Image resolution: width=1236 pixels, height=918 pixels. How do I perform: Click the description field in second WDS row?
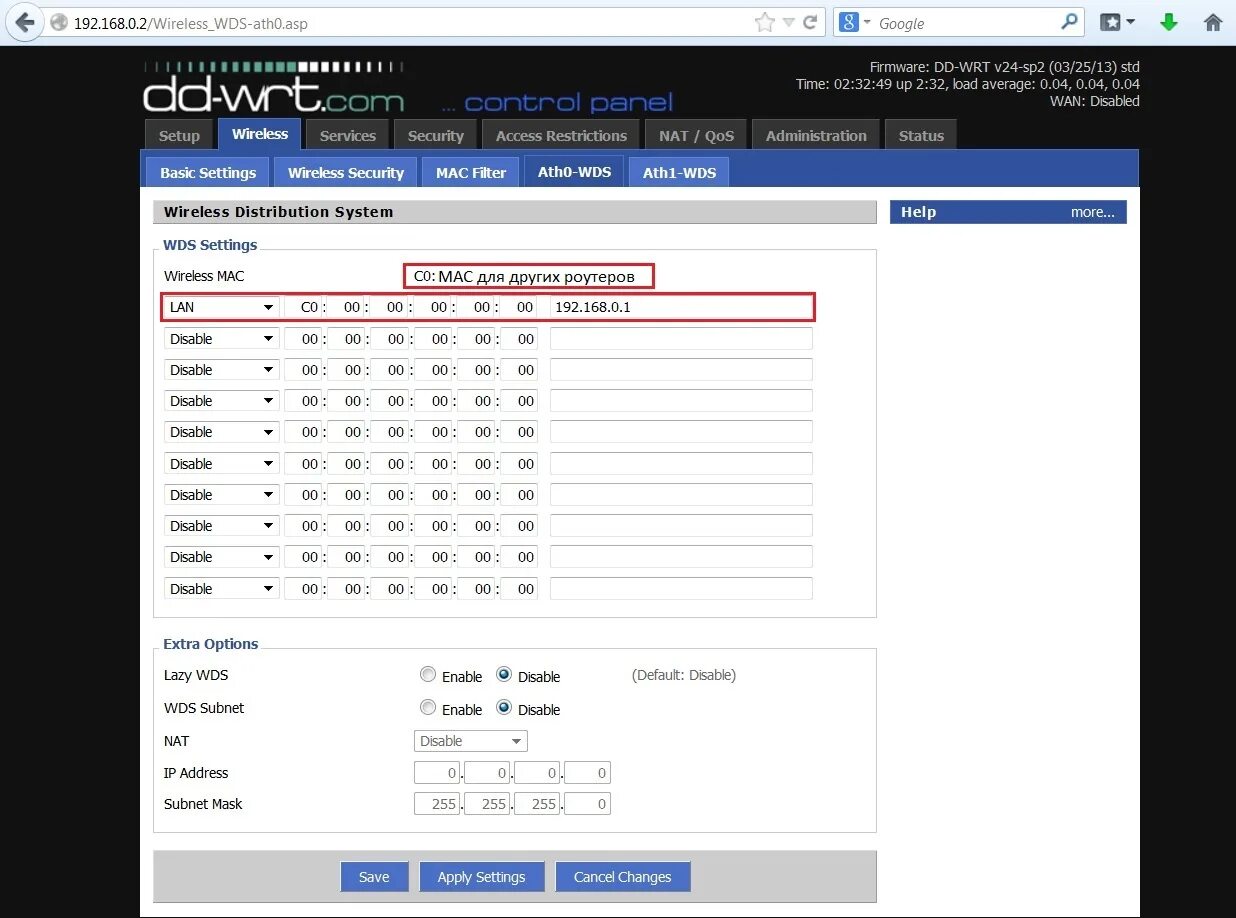pos(681,339)
